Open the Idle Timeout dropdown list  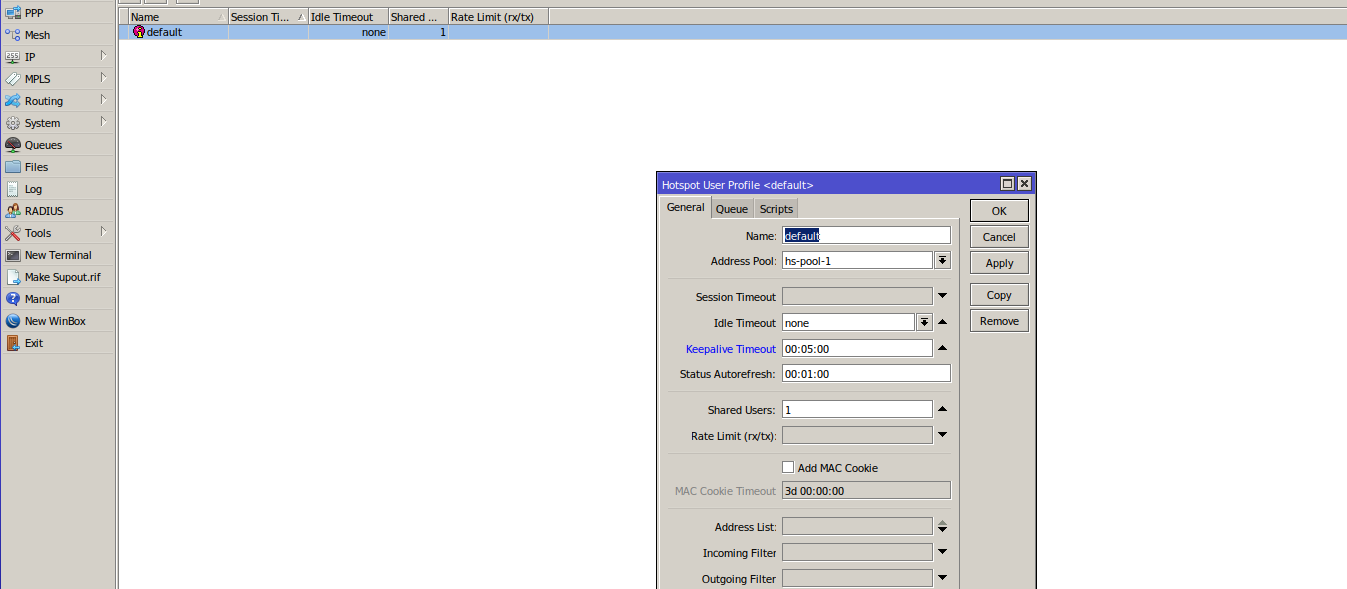pos(924,322)
